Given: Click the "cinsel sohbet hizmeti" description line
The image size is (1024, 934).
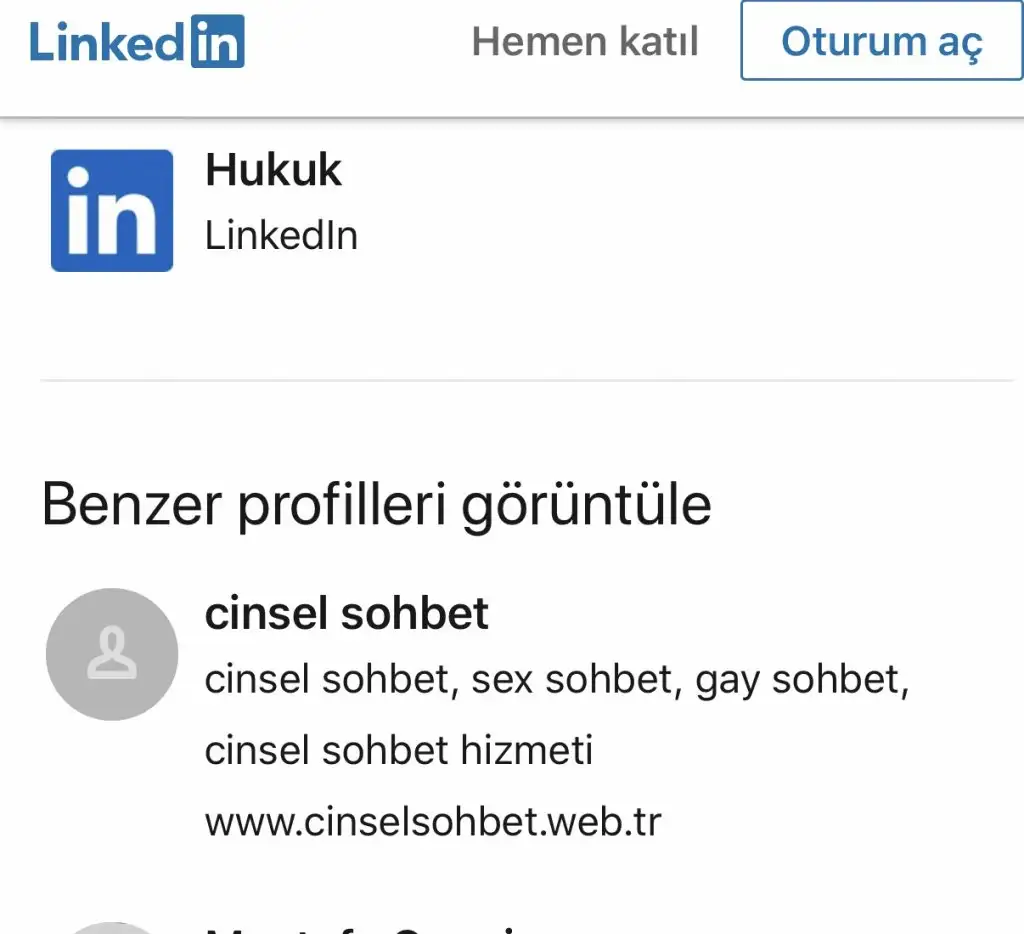Looking at the screenshot, I should [399, 750].
